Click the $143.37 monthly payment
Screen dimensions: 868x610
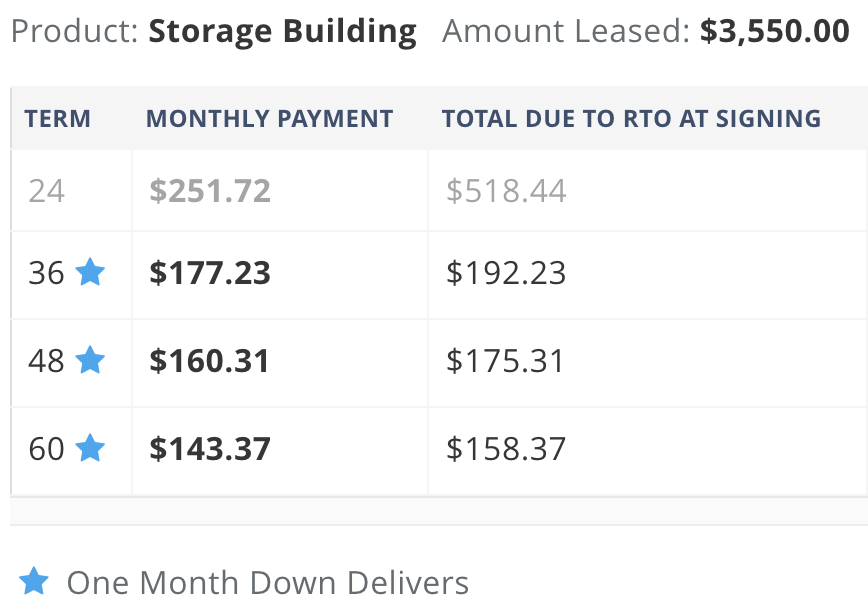(x=210, y=448)
